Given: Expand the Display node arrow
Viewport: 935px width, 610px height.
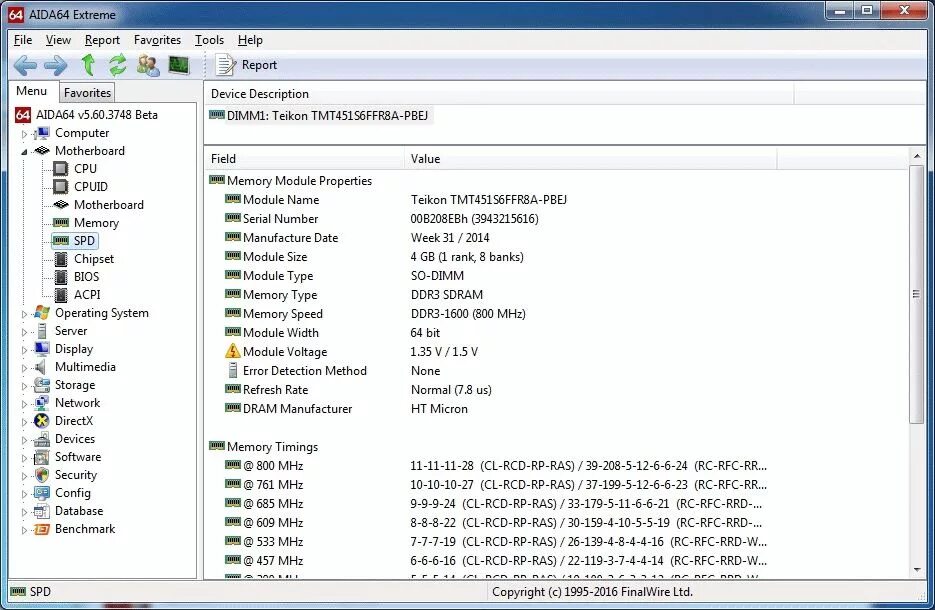Looking at the screenshot, I should click(24, 350).
